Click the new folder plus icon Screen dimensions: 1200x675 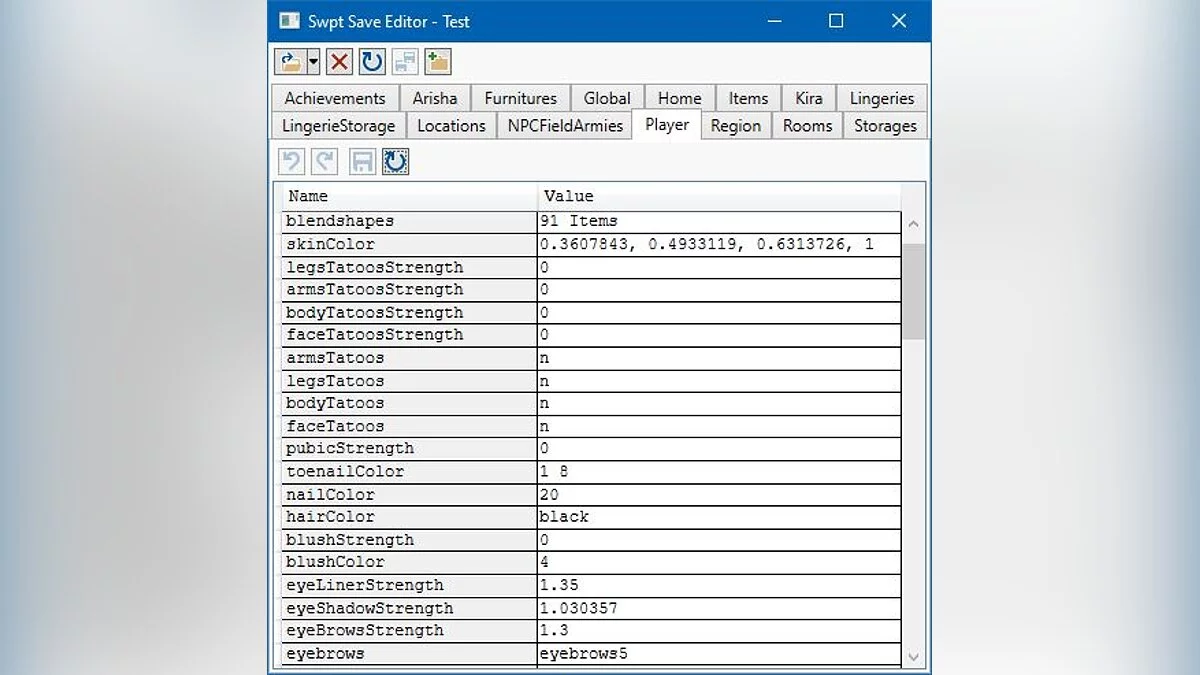click(437, 62)
